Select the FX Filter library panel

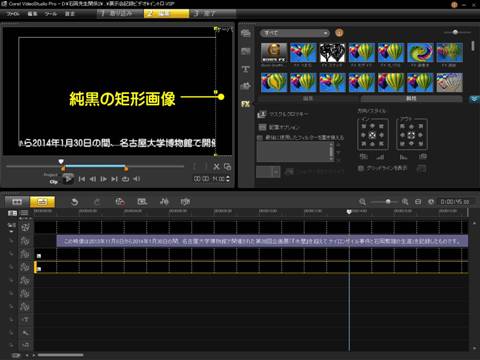point(246,104)
